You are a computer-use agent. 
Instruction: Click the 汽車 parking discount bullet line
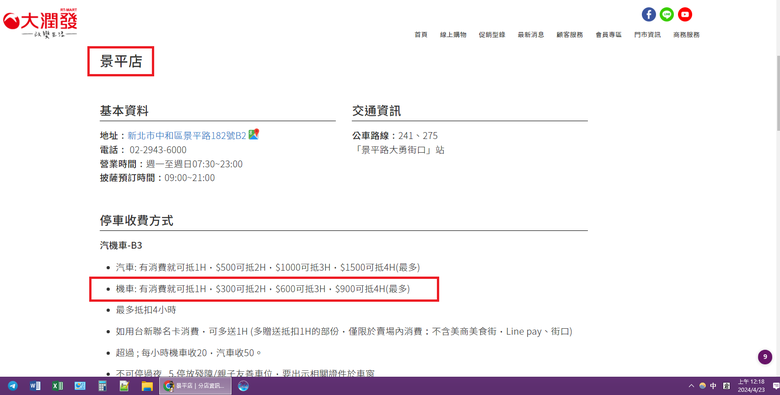pyautogui.click(x=268, y=267)
